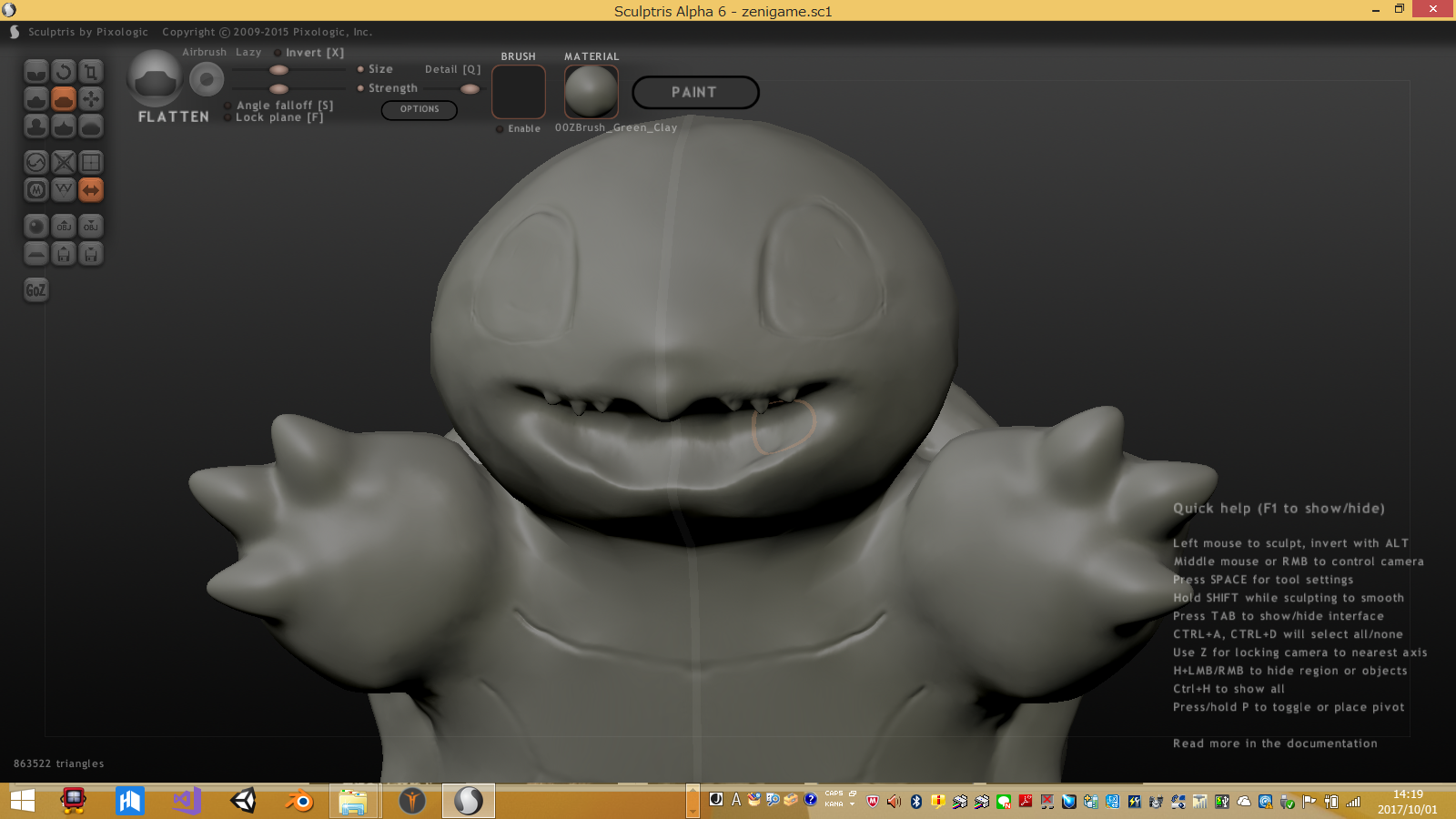Select the Smooth tool
This screenshot has height=819, width=1456.
click(x=91, y=126)
